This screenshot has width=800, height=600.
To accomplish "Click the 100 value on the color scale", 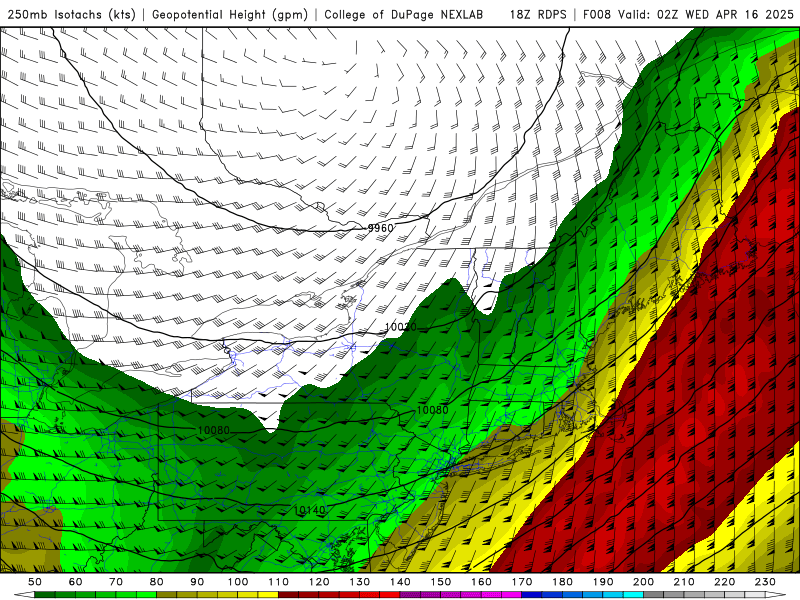I will click(x=238, y=582).
